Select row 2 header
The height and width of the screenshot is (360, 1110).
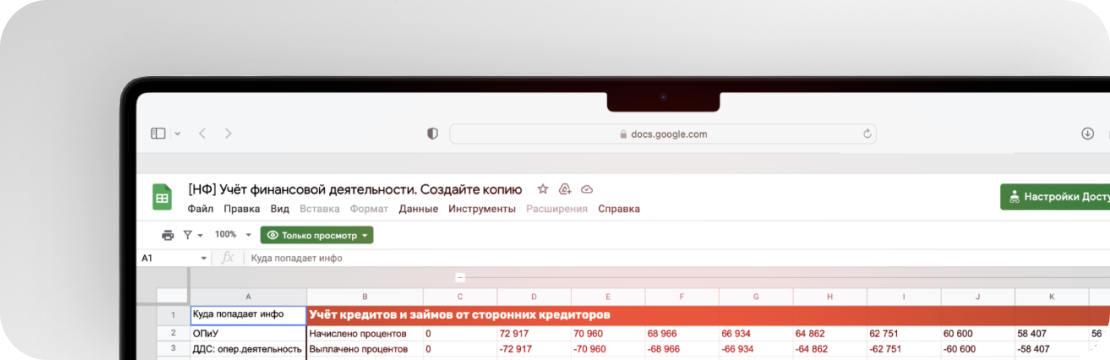172,332
